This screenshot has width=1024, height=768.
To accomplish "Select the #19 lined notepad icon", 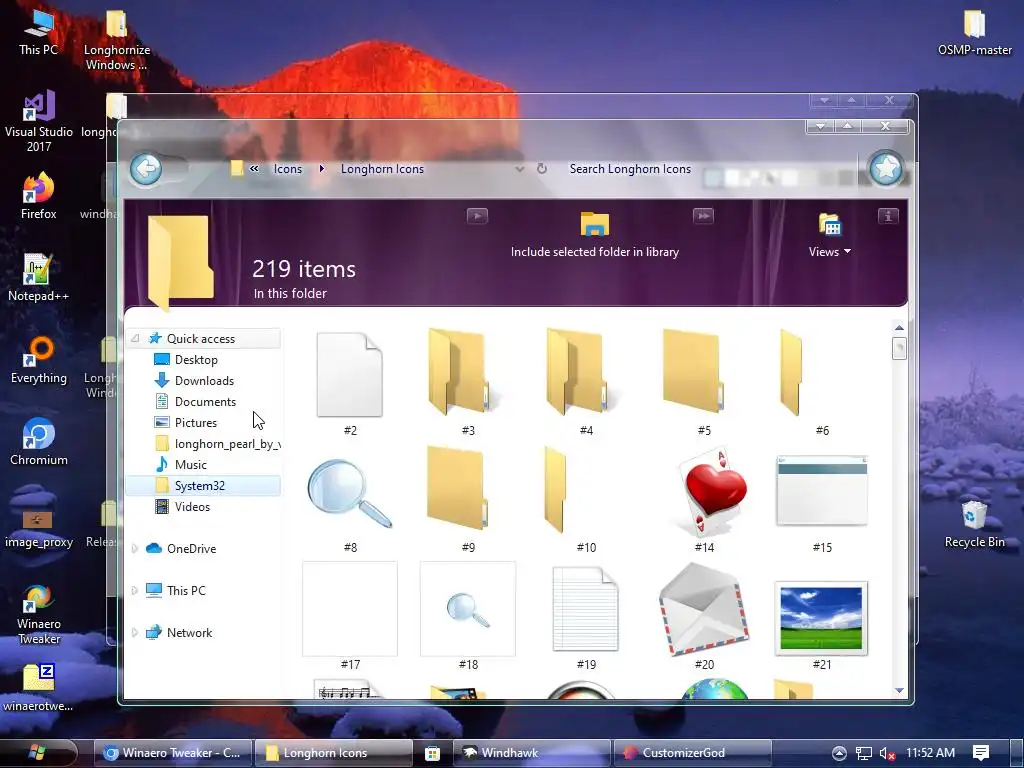I will click(x=585, y=609).
